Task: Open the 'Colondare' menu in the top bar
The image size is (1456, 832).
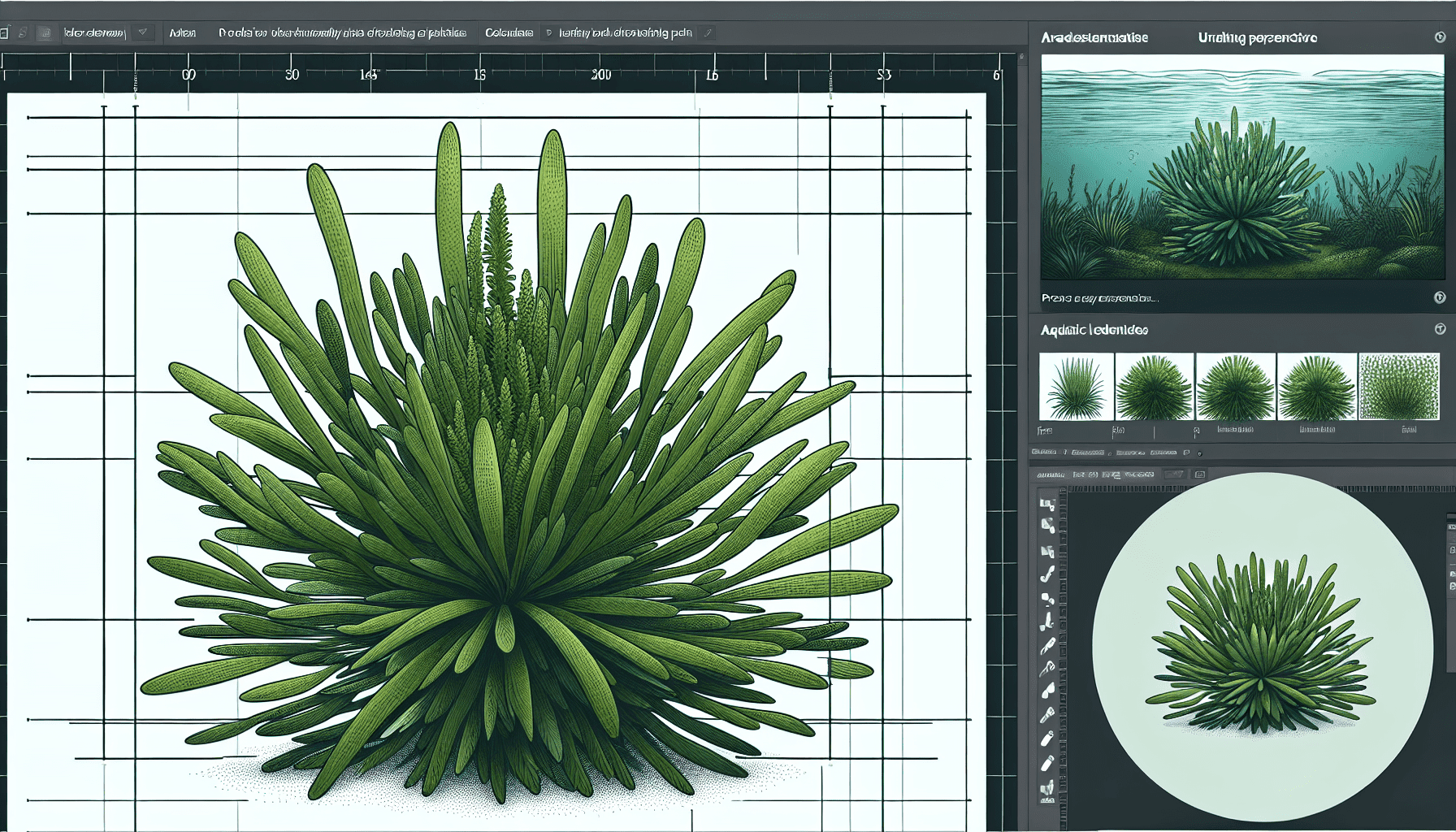Action: coord(509,33)
